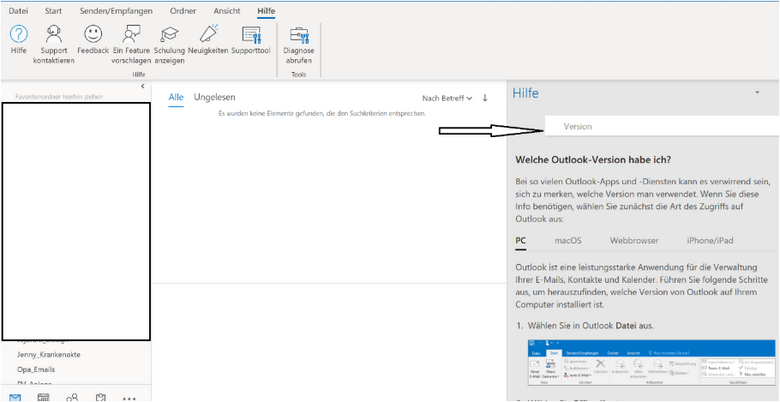
Task: Open the Datei menu tab
Action: [x=18, y=10]
